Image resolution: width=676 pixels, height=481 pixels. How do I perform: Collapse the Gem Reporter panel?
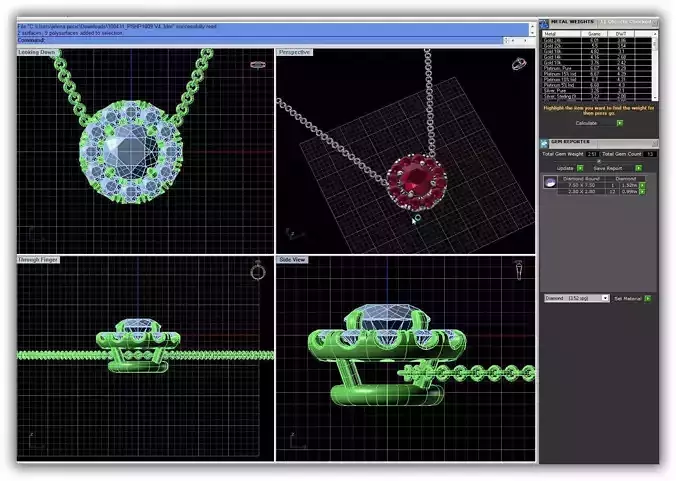point(655,143)
